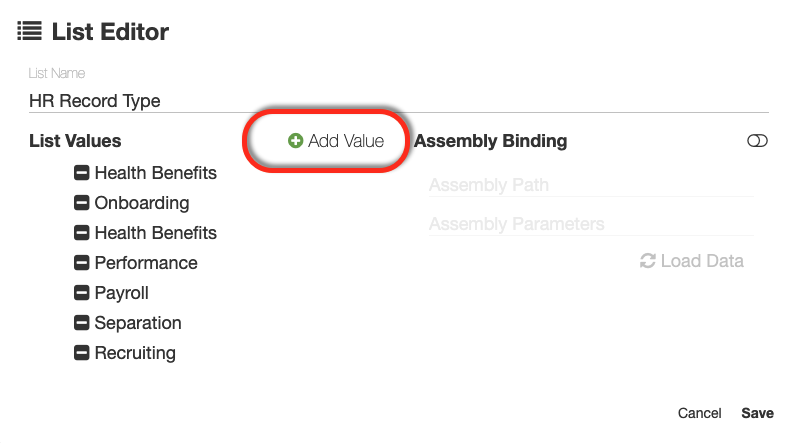Focus the Assembly Path field
The width and height of the screenshot is (797, 443).
[x=590, y=185]
